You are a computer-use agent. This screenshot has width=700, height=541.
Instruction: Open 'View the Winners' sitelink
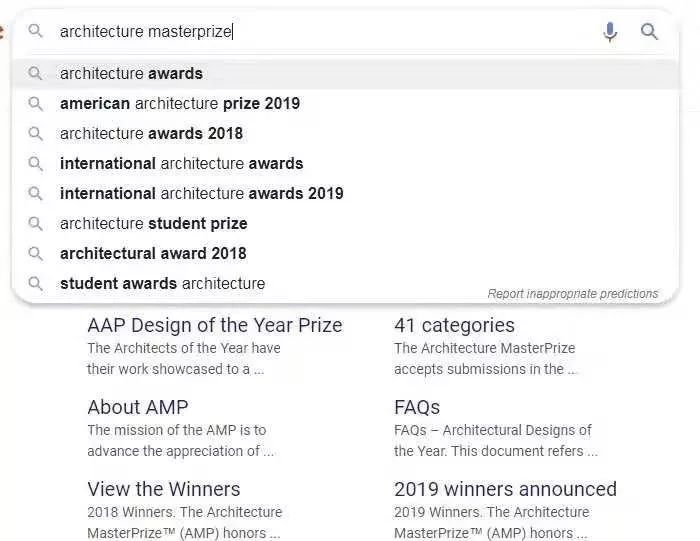(x=164, y=489)
